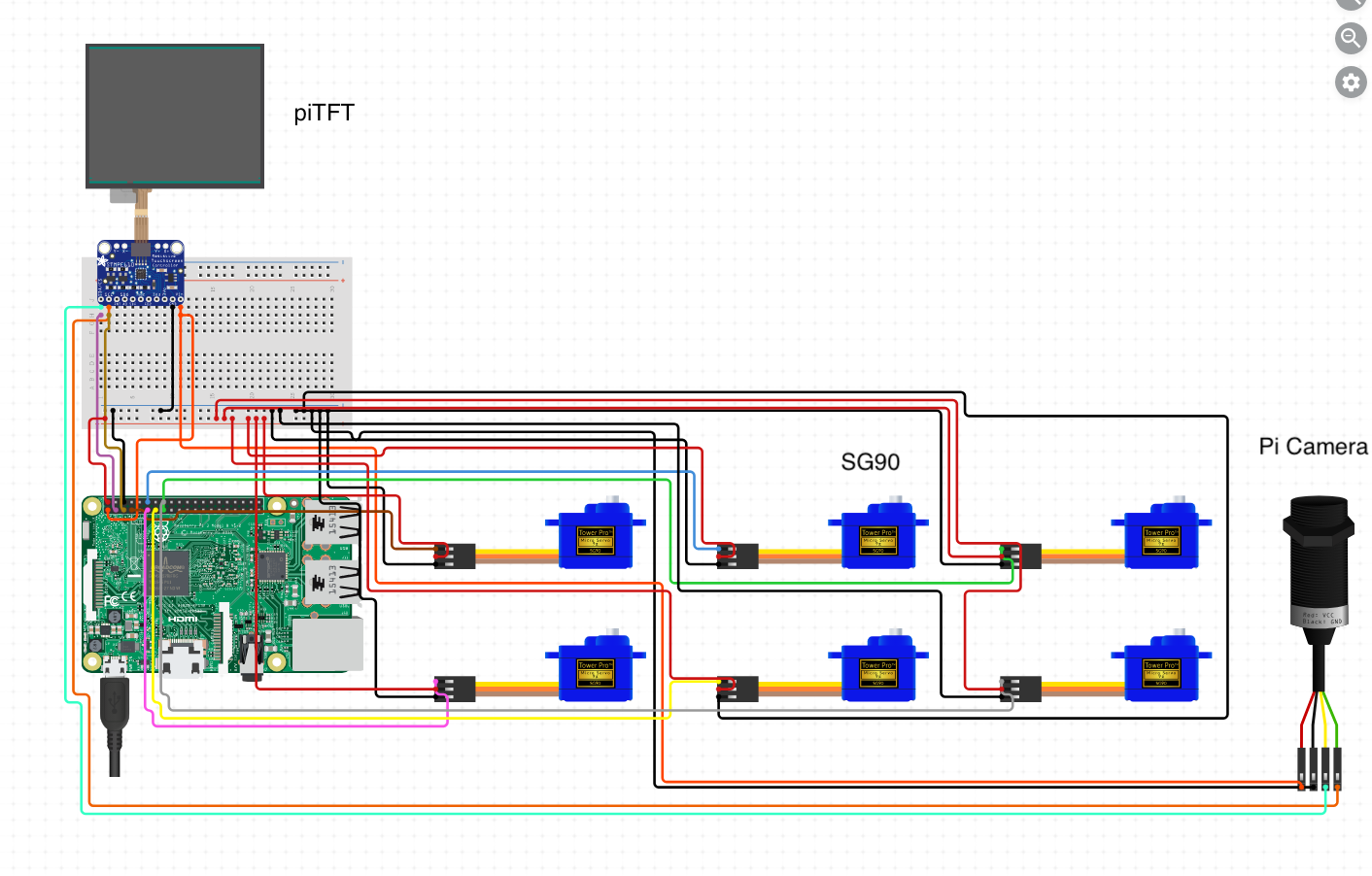Select the top-right blue servo motor

click(x=1160, y=537)
